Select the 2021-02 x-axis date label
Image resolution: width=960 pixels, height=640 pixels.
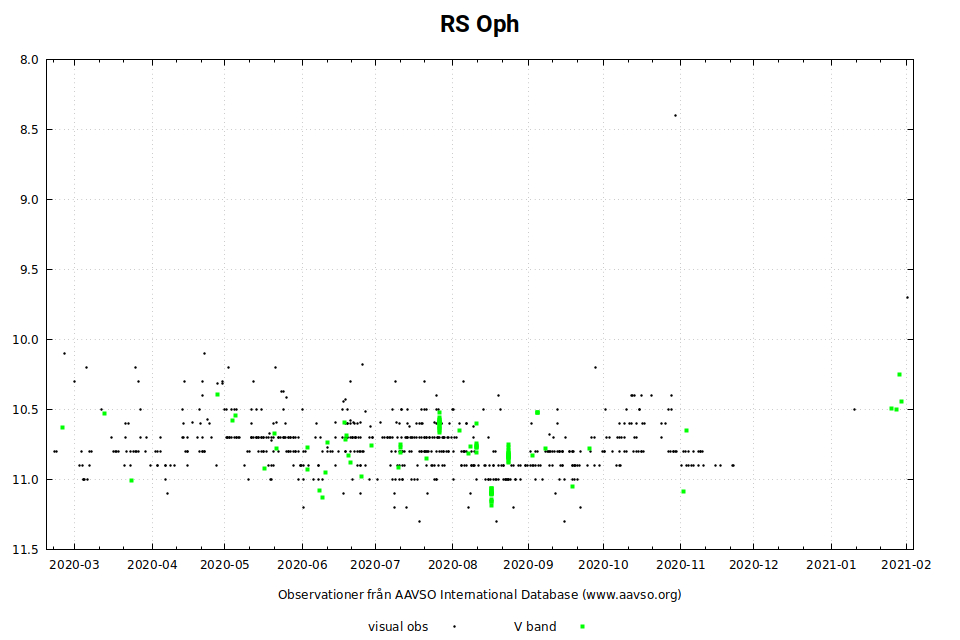tap(906, 565)
